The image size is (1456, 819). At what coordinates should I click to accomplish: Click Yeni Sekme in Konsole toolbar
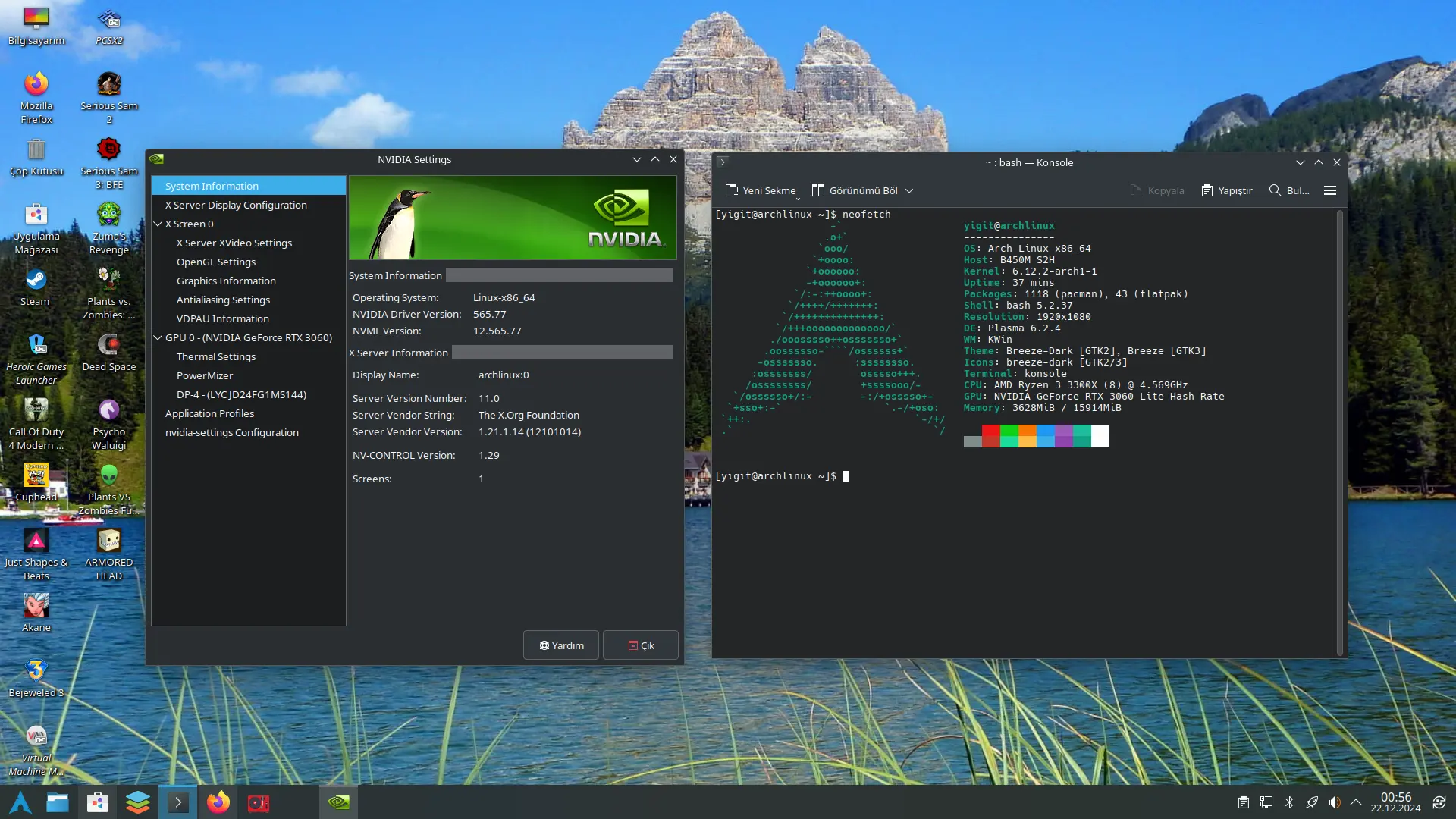[761, 191]
